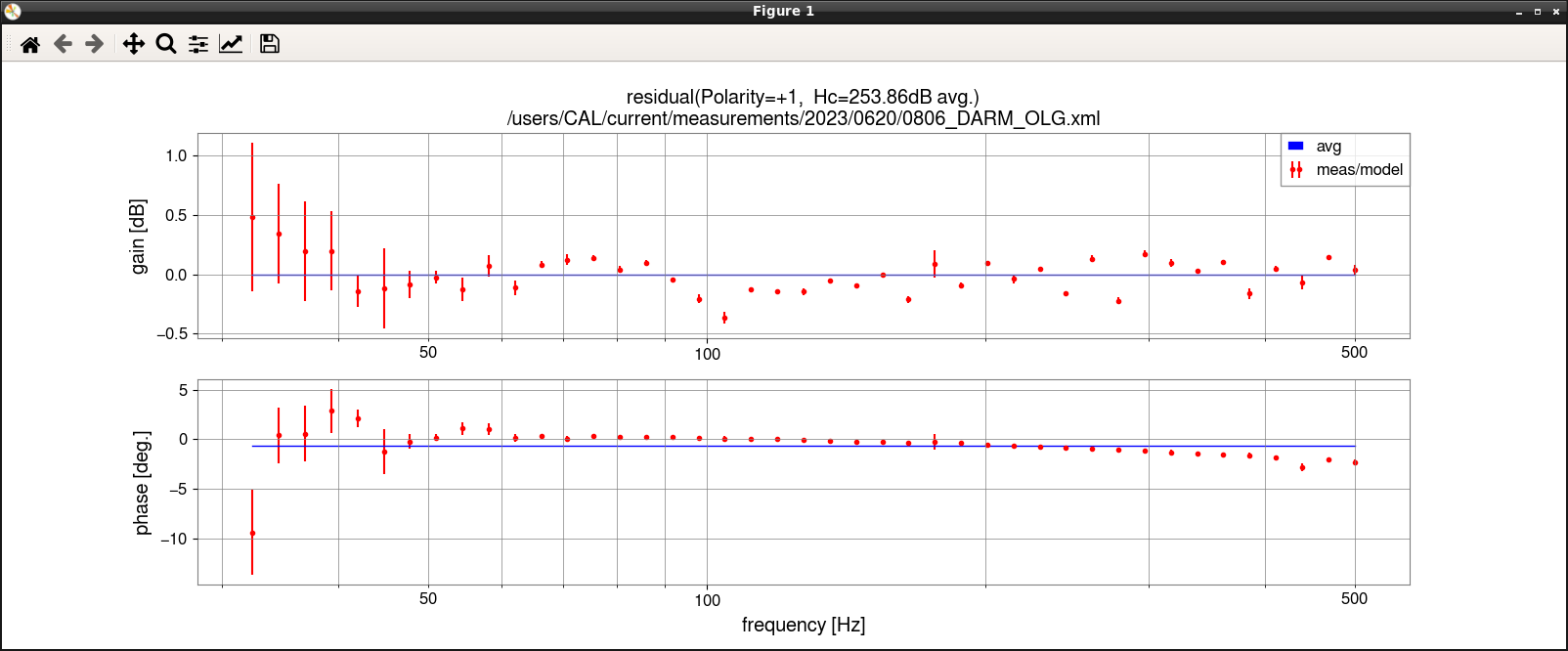Go forward to the next view
1568x651 pixels.
pos(94,44)
